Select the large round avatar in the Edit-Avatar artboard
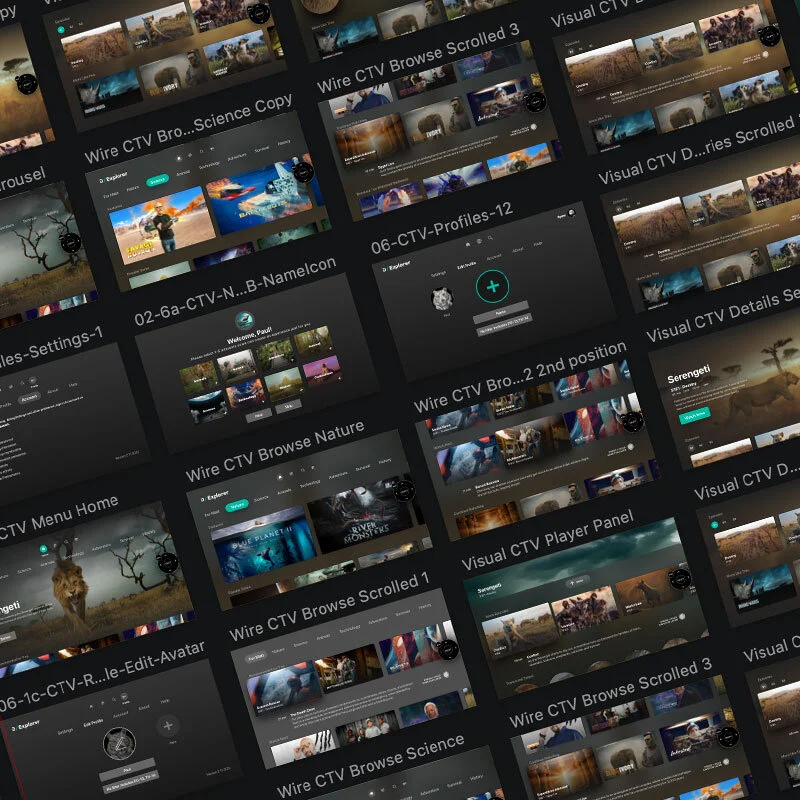 [119, 743]
